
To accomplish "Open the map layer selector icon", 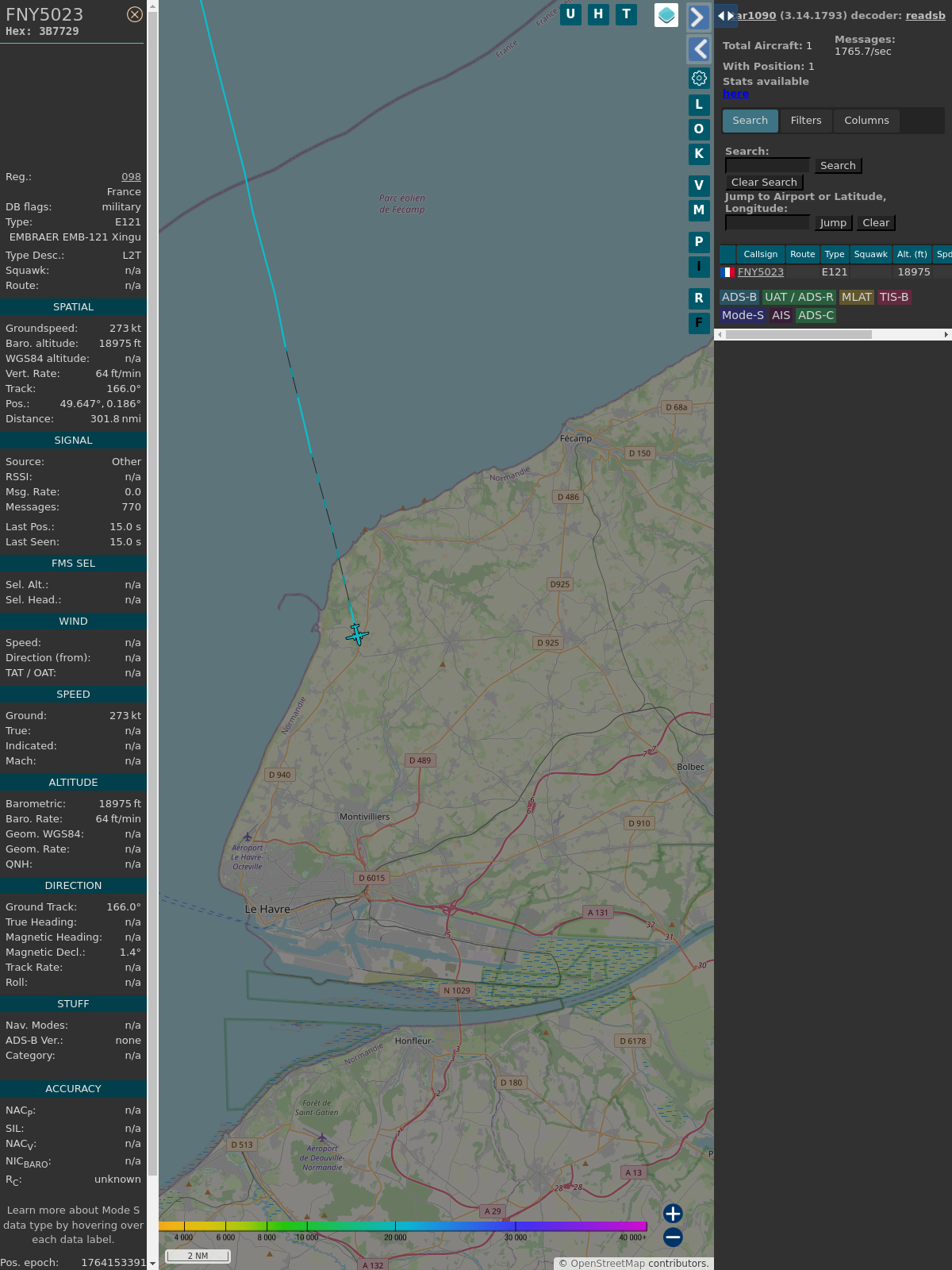I will 666,14.
